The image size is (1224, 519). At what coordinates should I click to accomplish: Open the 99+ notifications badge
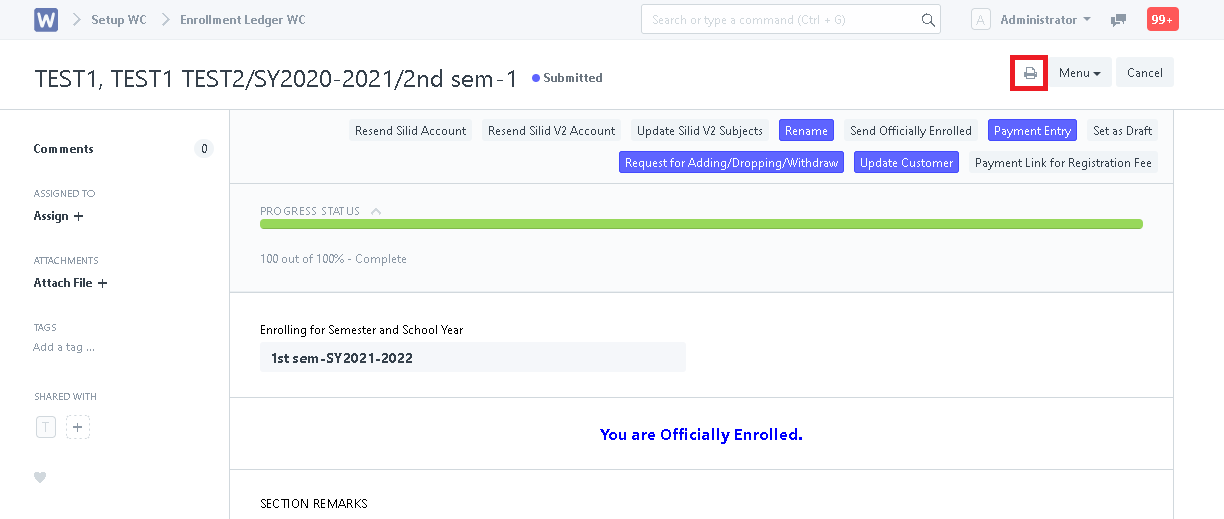coord(1162,19)
